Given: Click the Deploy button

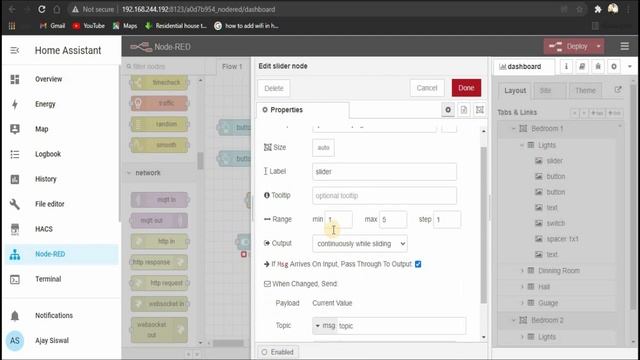Looking at the screenshot, I should [x=569, y=47].
